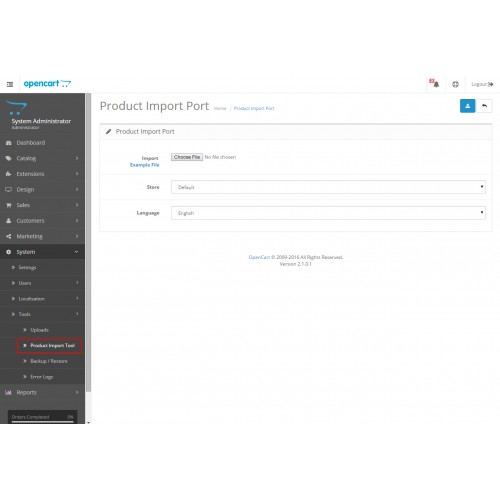Click the Choose File button

pyautogui.click(x=187, y=157)
